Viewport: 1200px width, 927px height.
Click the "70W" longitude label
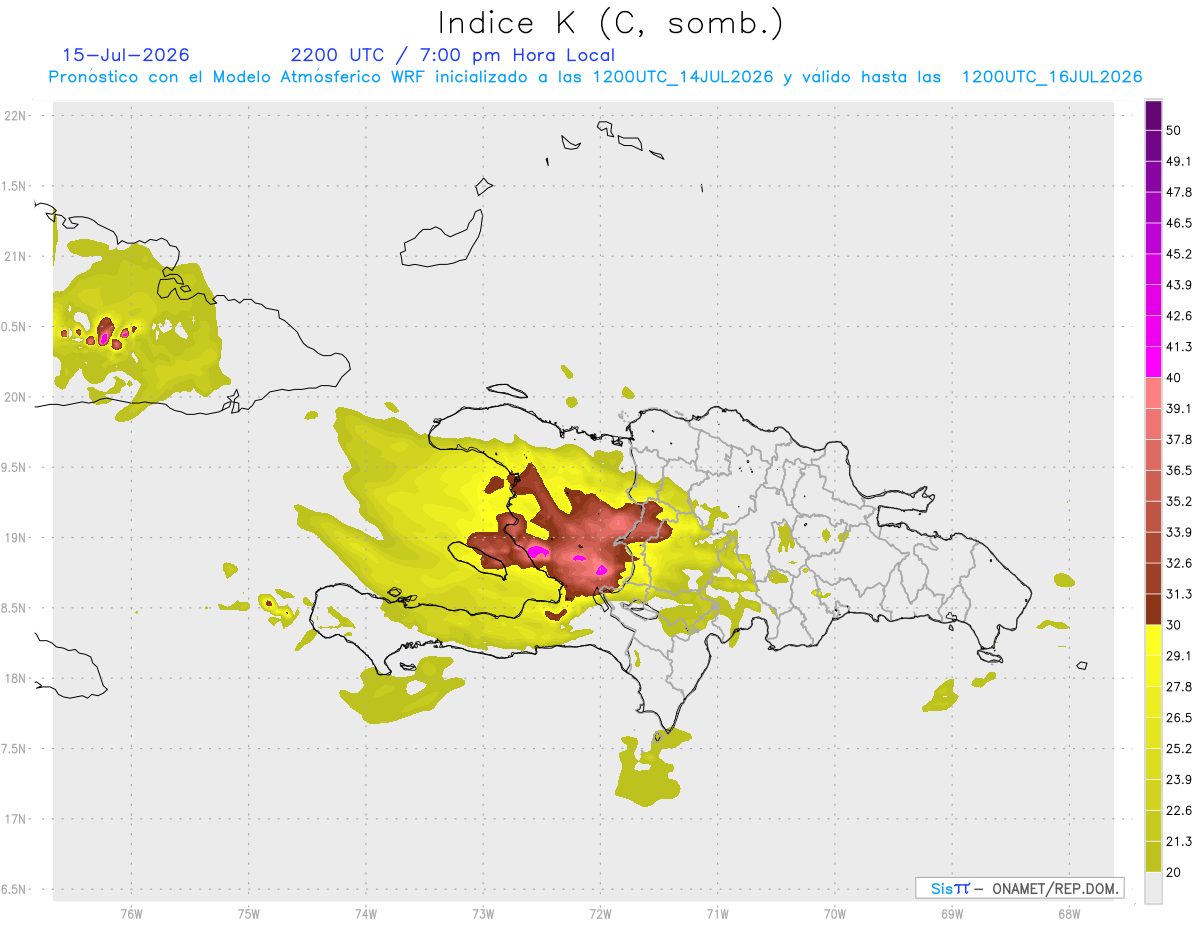tap(835, 914)
